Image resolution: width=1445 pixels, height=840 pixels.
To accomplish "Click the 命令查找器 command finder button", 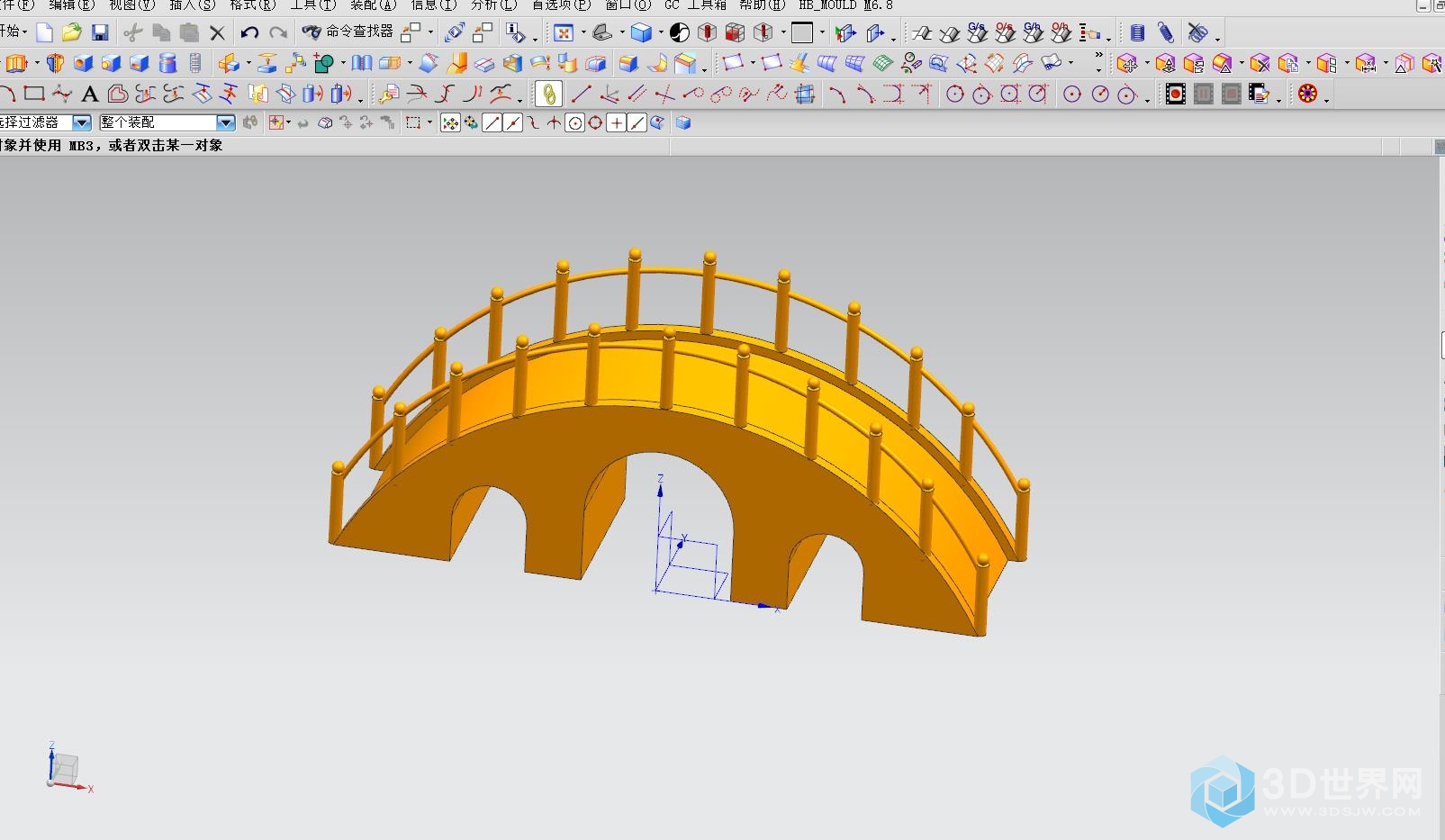I will tap(348, 32).
